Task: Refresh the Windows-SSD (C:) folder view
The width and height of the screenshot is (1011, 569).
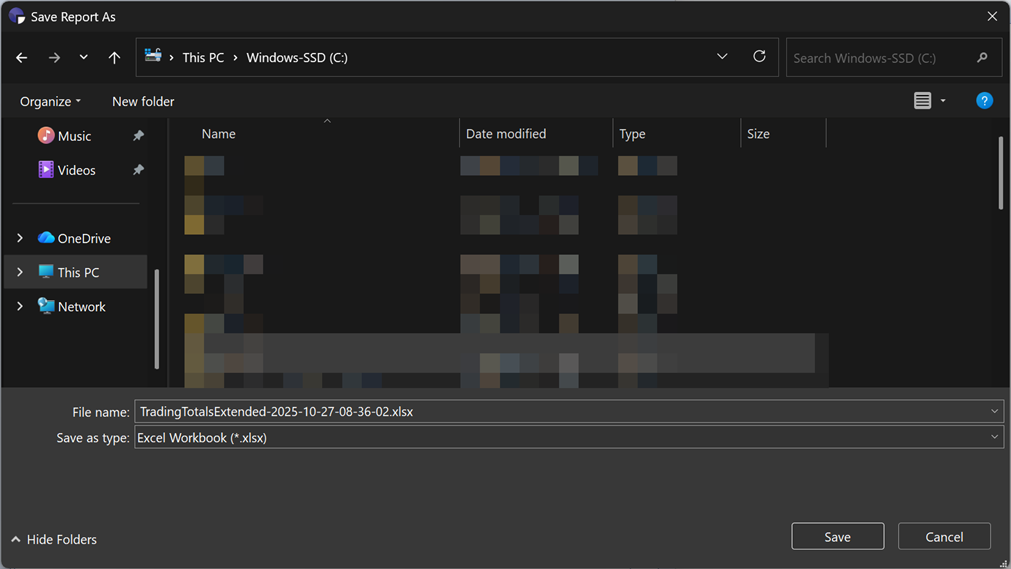Action: click(x=759, y=57)
